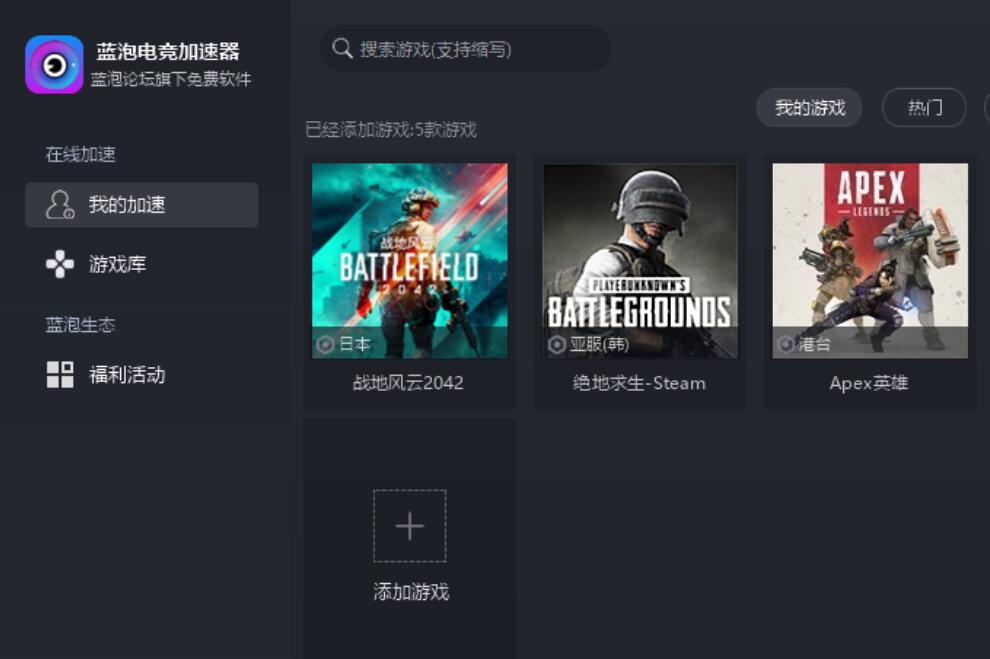Switch to the 热门 tab
The image size is (990, 659).
tap(924, 107)
